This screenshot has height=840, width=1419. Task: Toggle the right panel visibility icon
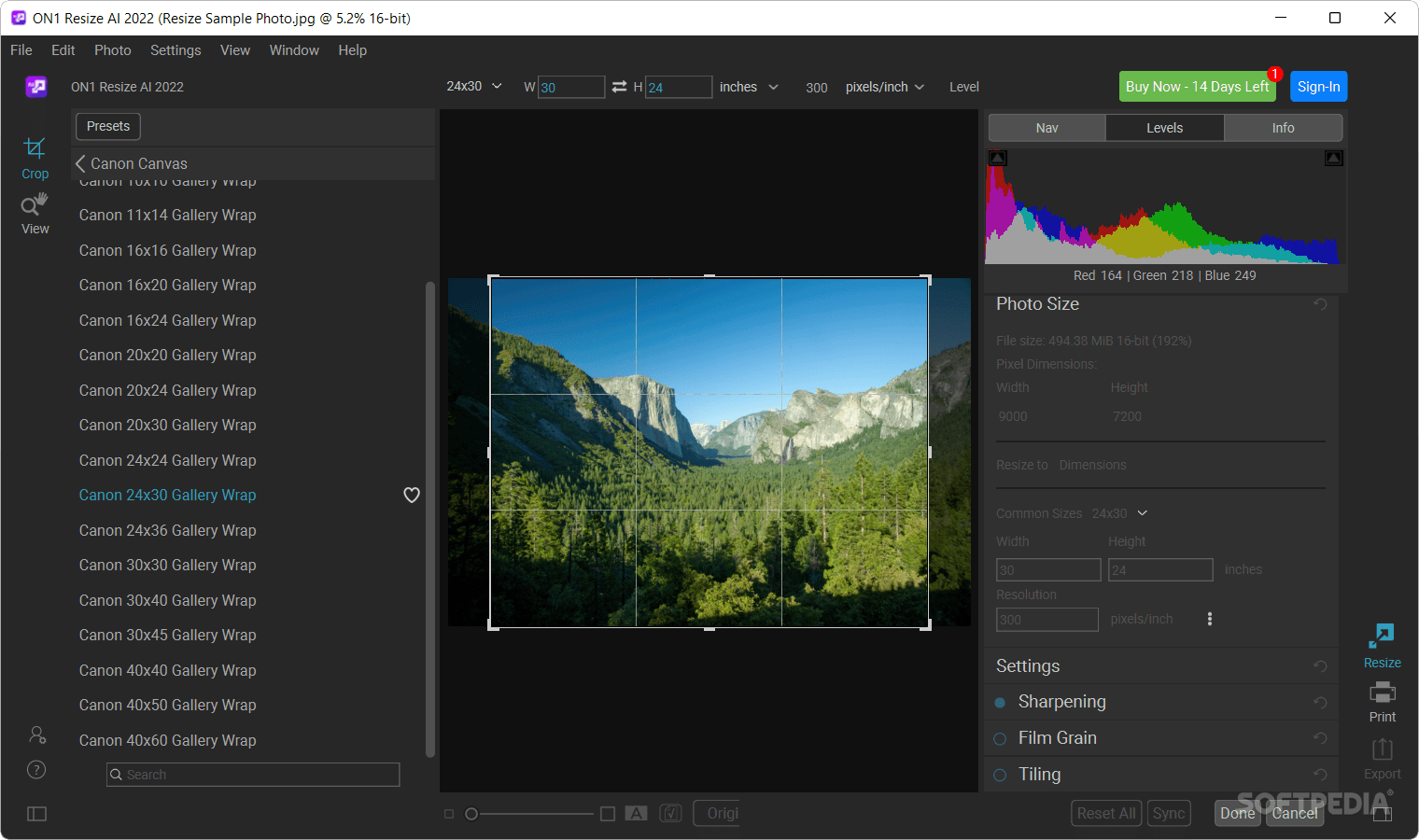(1383, 814)
